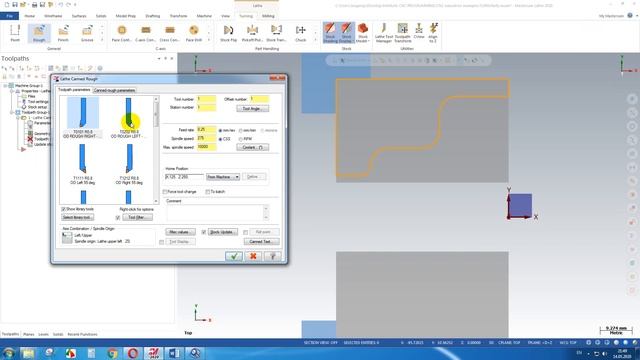Click the tool list vertical scrollbar
The width and height of the screenshot is (640, 360).
156,150
